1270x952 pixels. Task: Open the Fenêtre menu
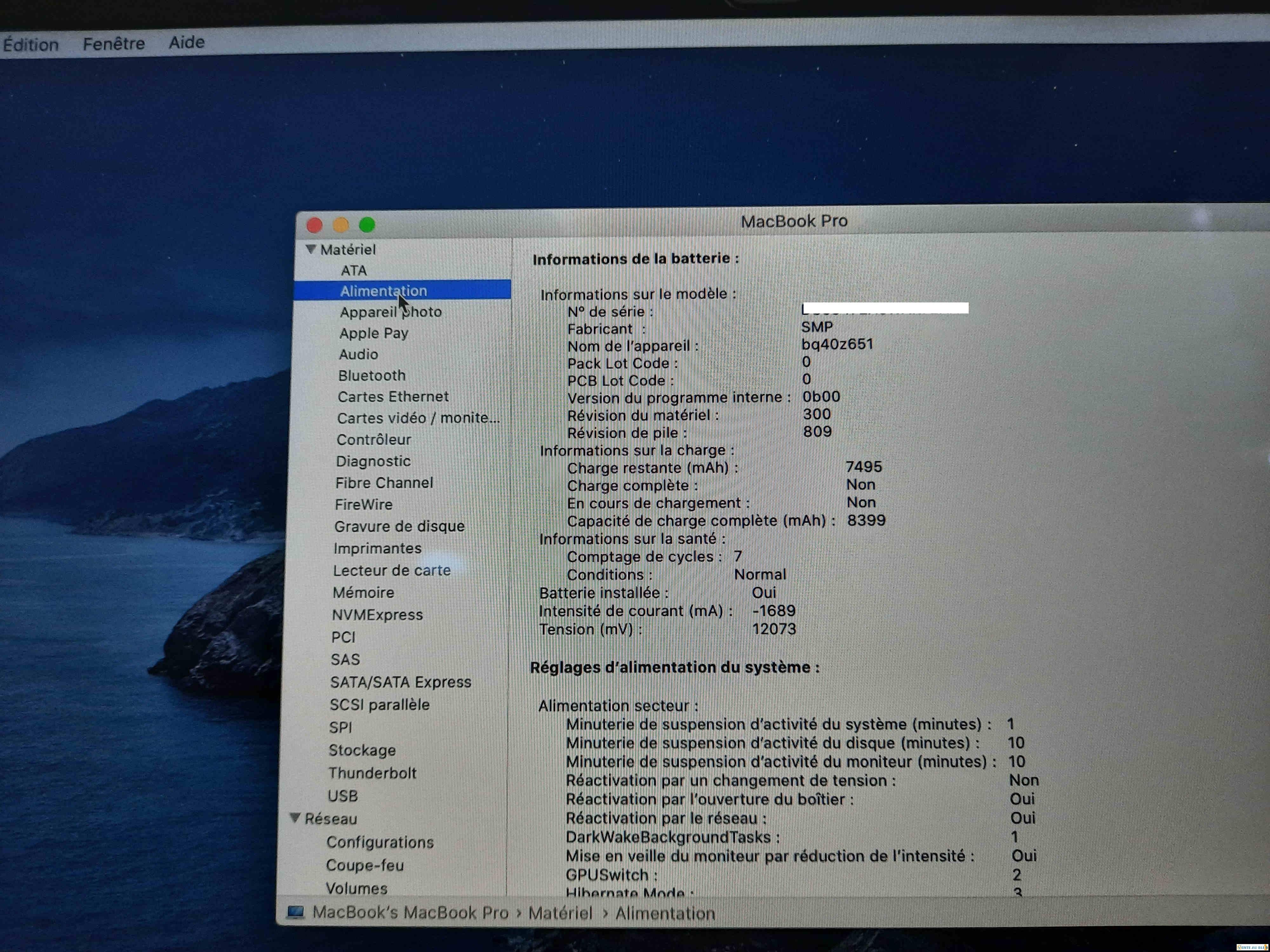coord(114,43)
